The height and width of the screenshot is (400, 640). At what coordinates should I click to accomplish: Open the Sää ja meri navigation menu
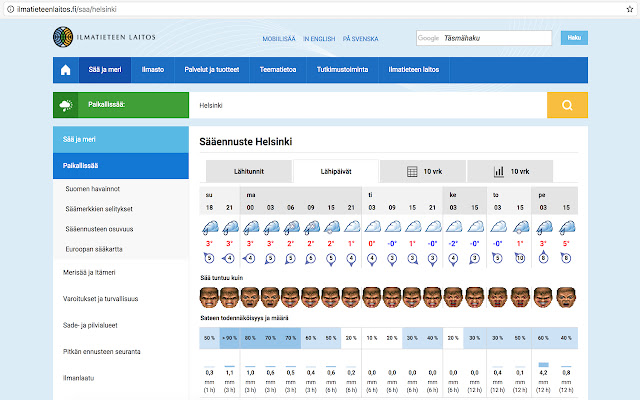[105, 70]
